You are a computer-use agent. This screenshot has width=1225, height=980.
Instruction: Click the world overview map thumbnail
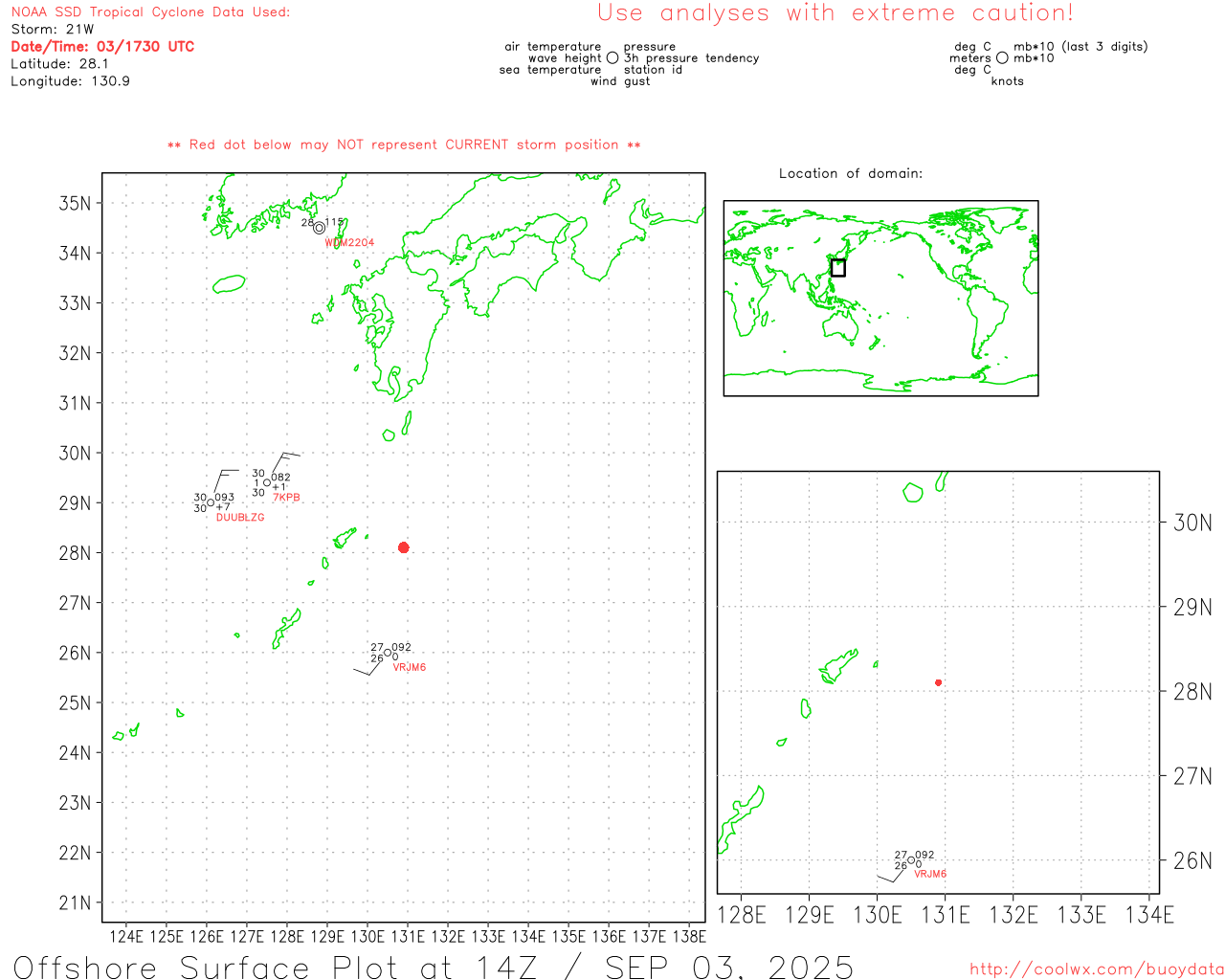tap(880, 298)
